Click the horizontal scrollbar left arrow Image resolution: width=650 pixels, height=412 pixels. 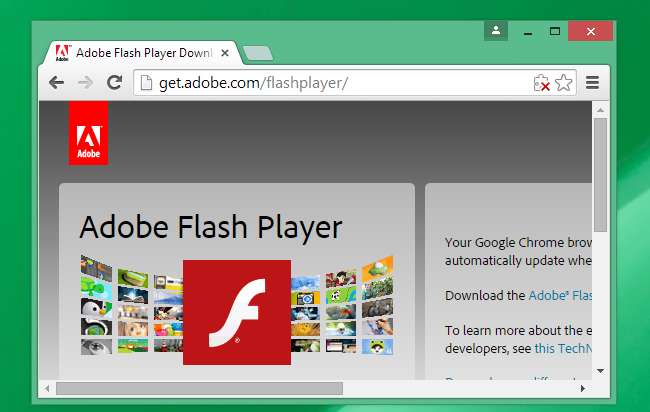[47, 388]
